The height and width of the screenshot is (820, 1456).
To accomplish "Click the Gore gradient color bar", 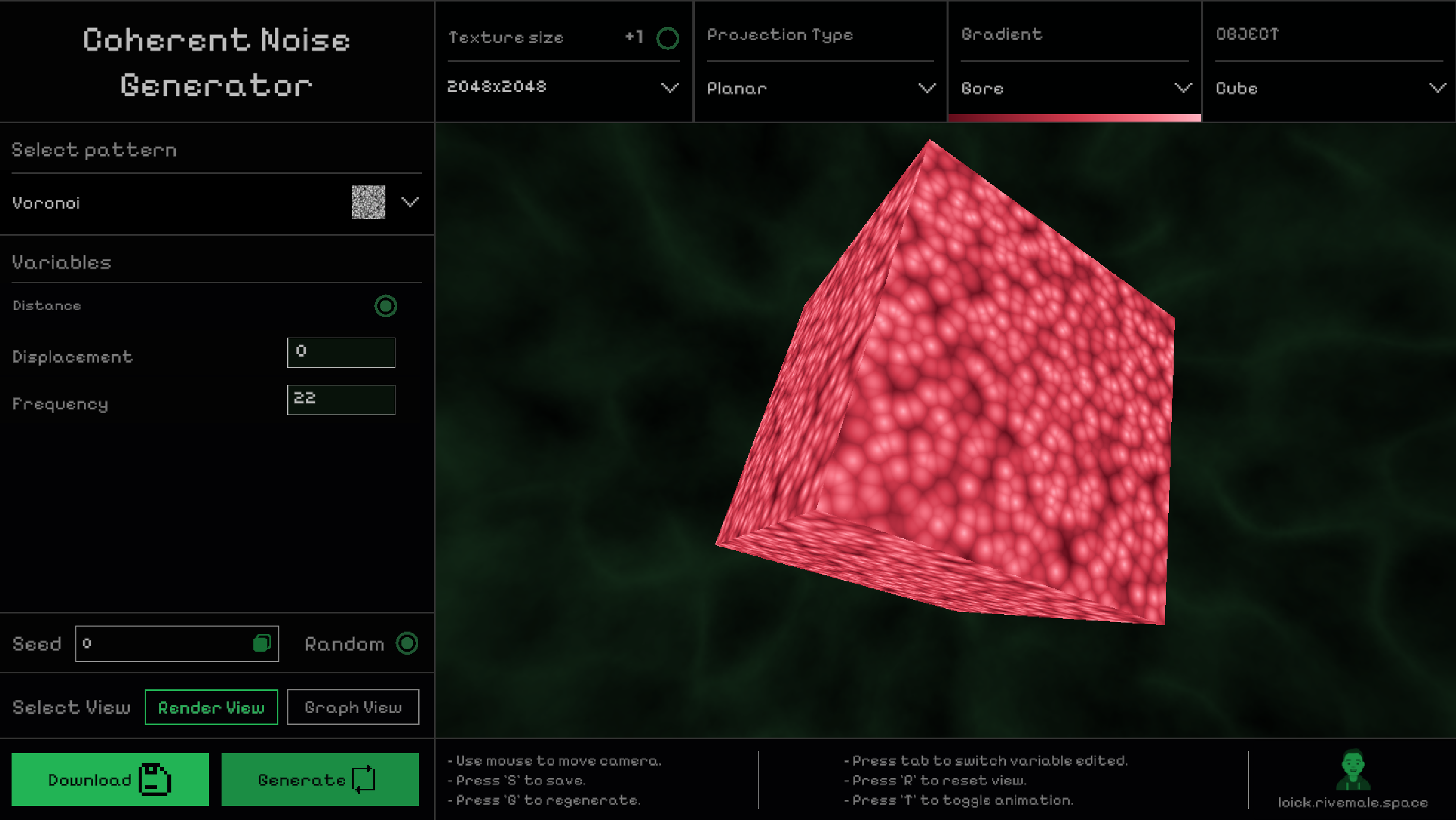I will coord(1074,118).
